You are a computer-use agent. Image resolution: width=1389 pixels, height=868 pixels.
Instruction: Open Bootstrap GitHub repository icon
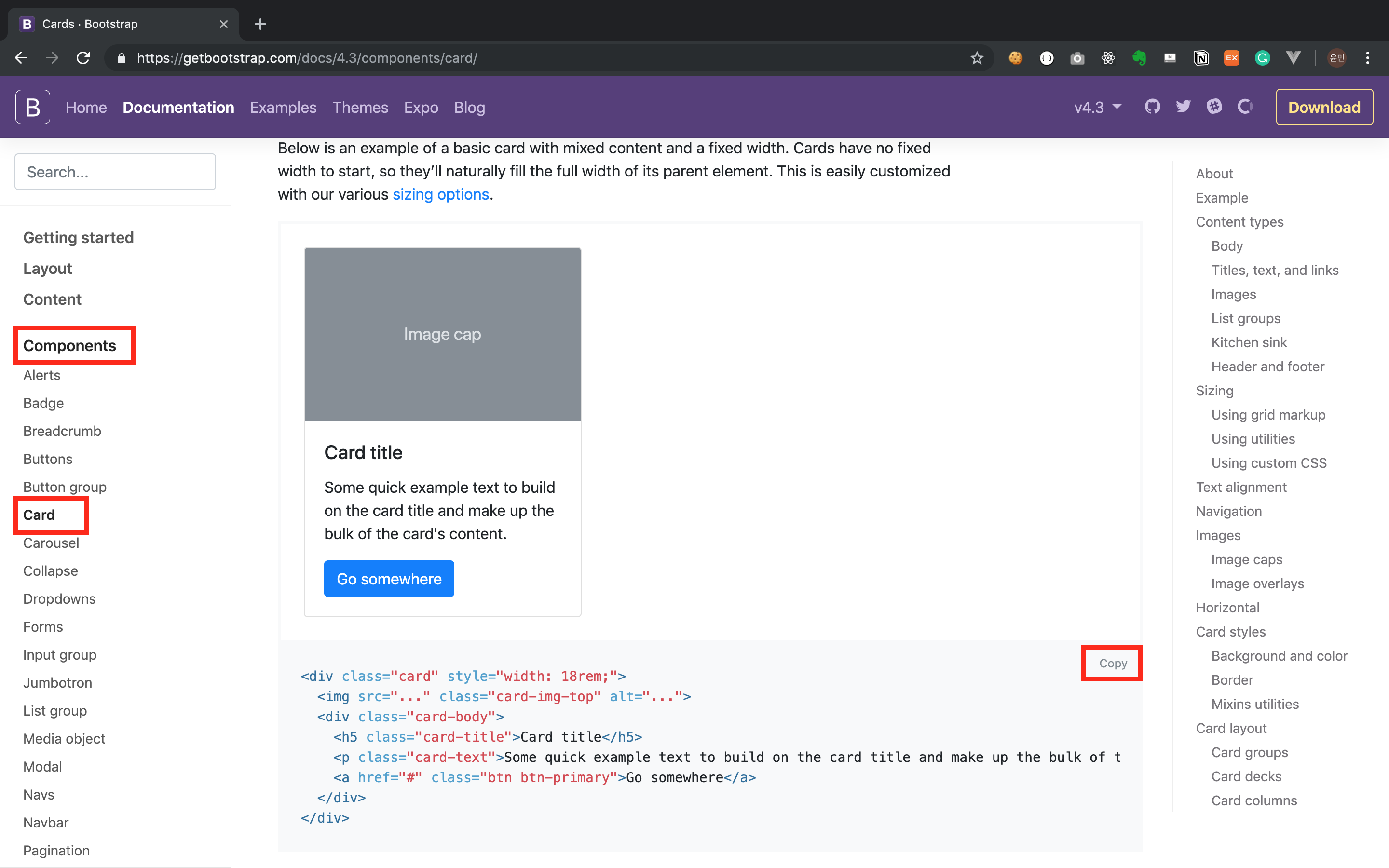point(1152,107)
